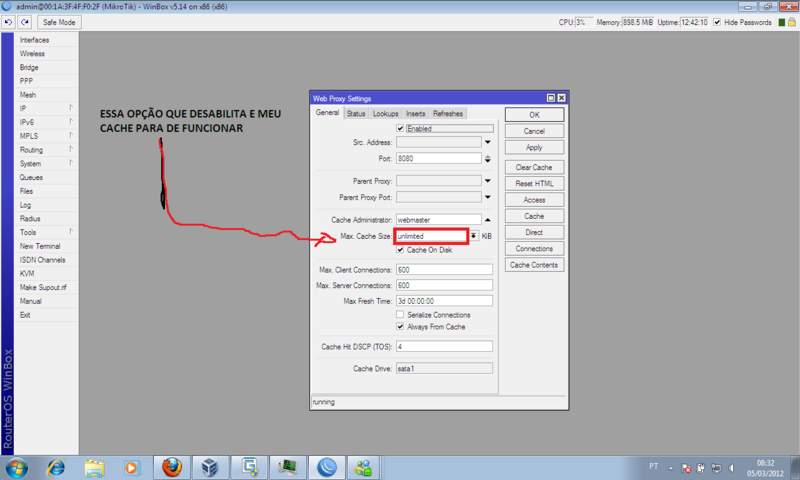
Task: Click Cancel in Web Proxy Settings
Action: [534, 131]
